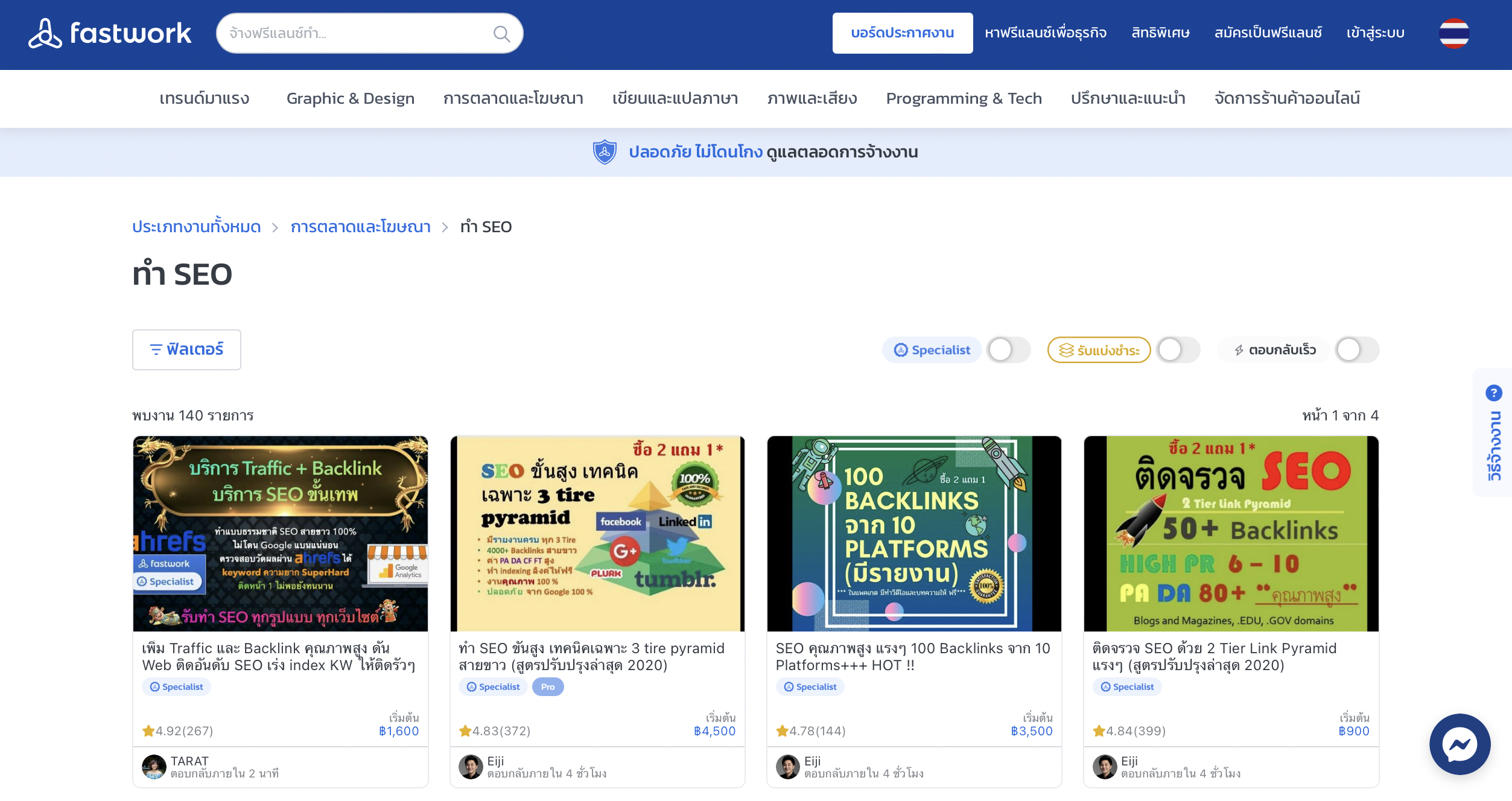The height and width of the screenshot is (801, 1512).
Task: Go to ประเภทงานทั้งหมด breadcrumb link
Action: click(x=196, y=227)
